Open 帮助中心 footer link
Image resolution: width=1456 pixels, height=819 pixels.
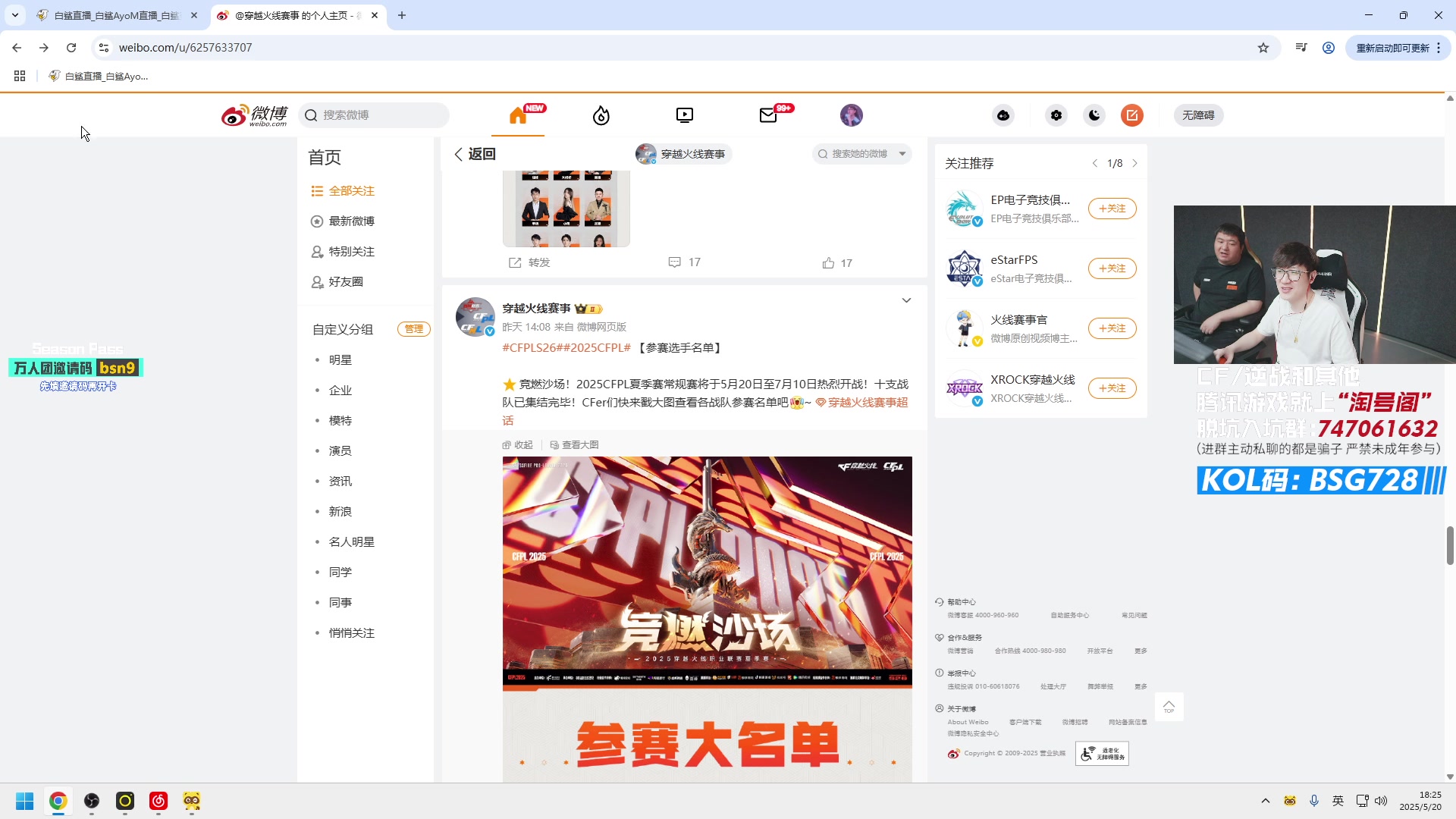click(x=961, y=602)
